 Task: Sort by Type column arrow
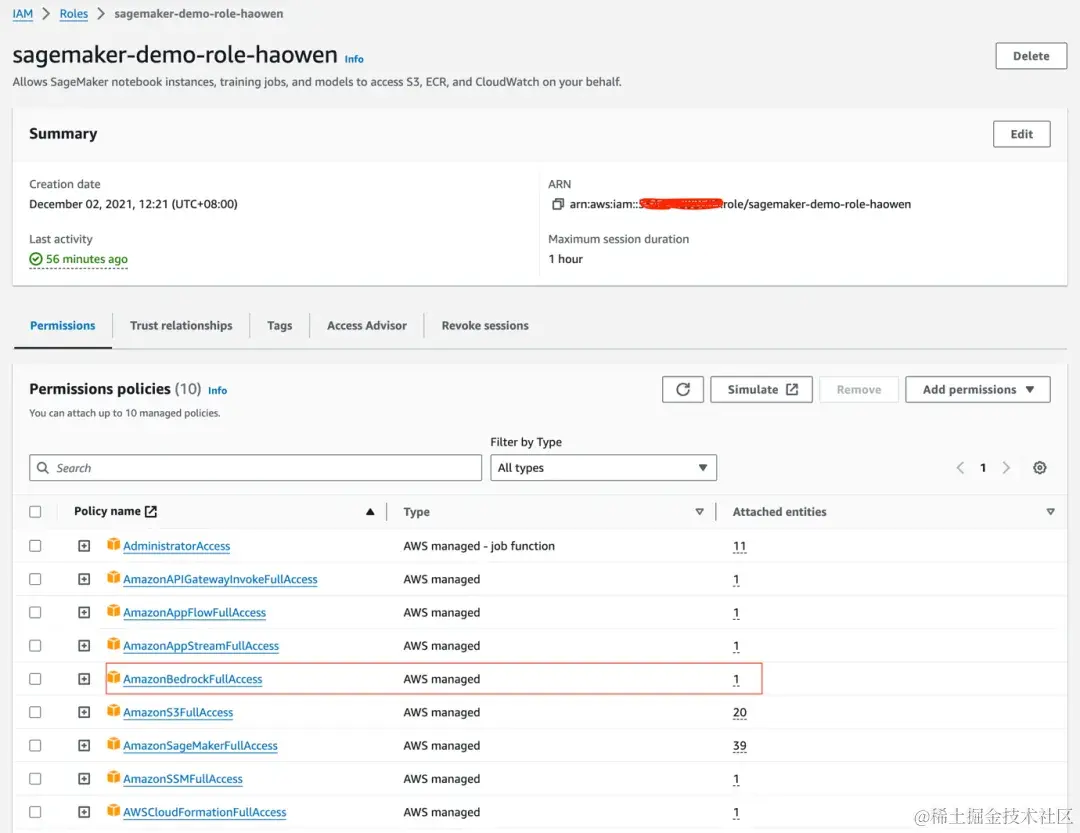699,512
